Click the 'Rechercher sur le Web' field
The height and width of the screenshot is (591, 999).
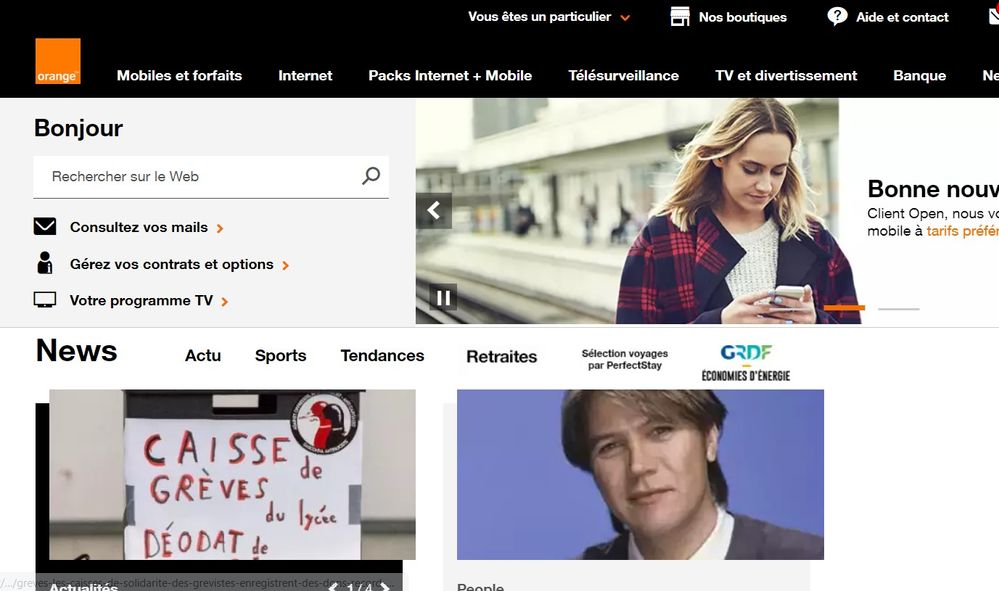(x=200, y=176)
